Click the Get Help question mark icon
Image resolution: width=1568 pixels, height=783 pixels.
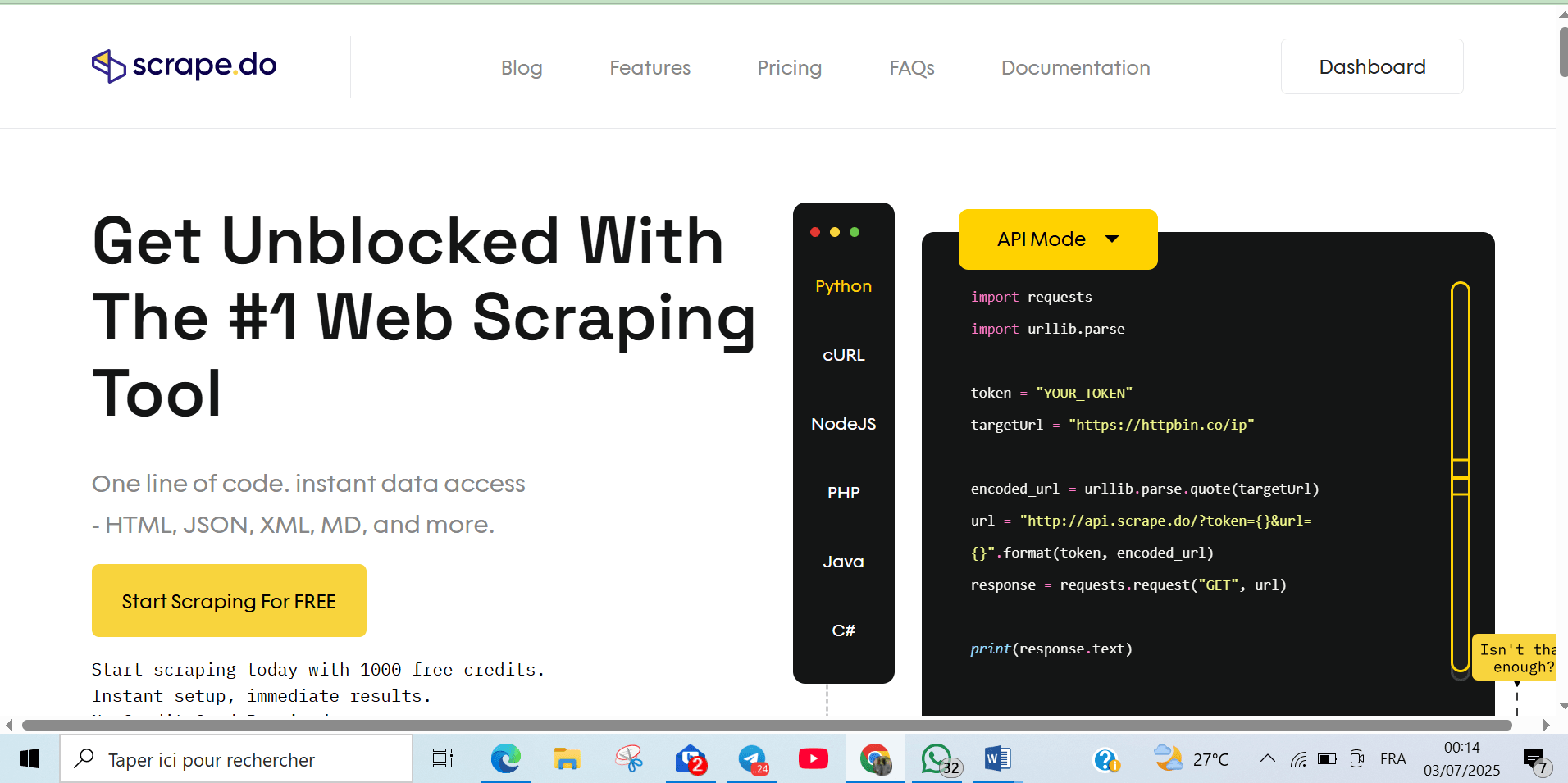click(1105, 760)
